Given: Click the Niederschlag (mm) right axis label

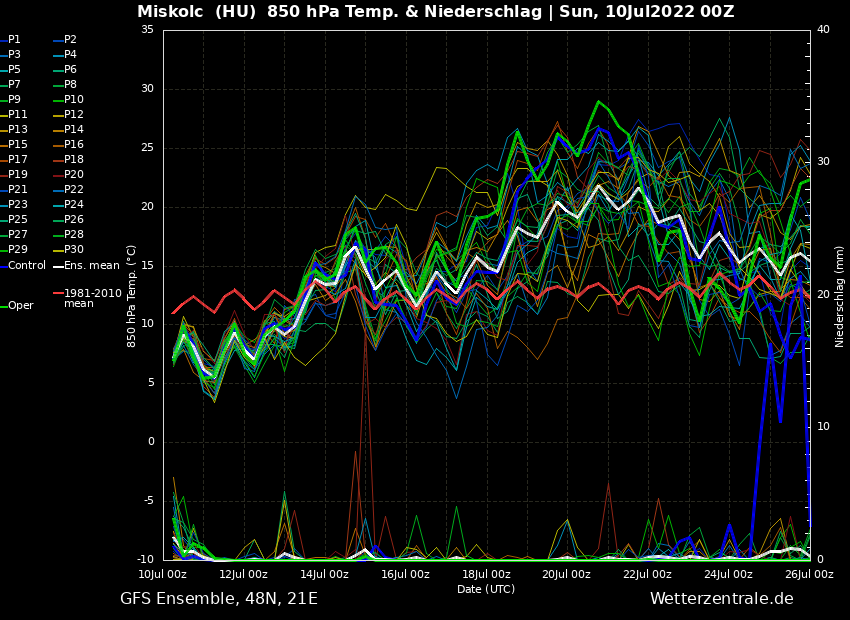Looking at the screenshot, I should (840, 296).
